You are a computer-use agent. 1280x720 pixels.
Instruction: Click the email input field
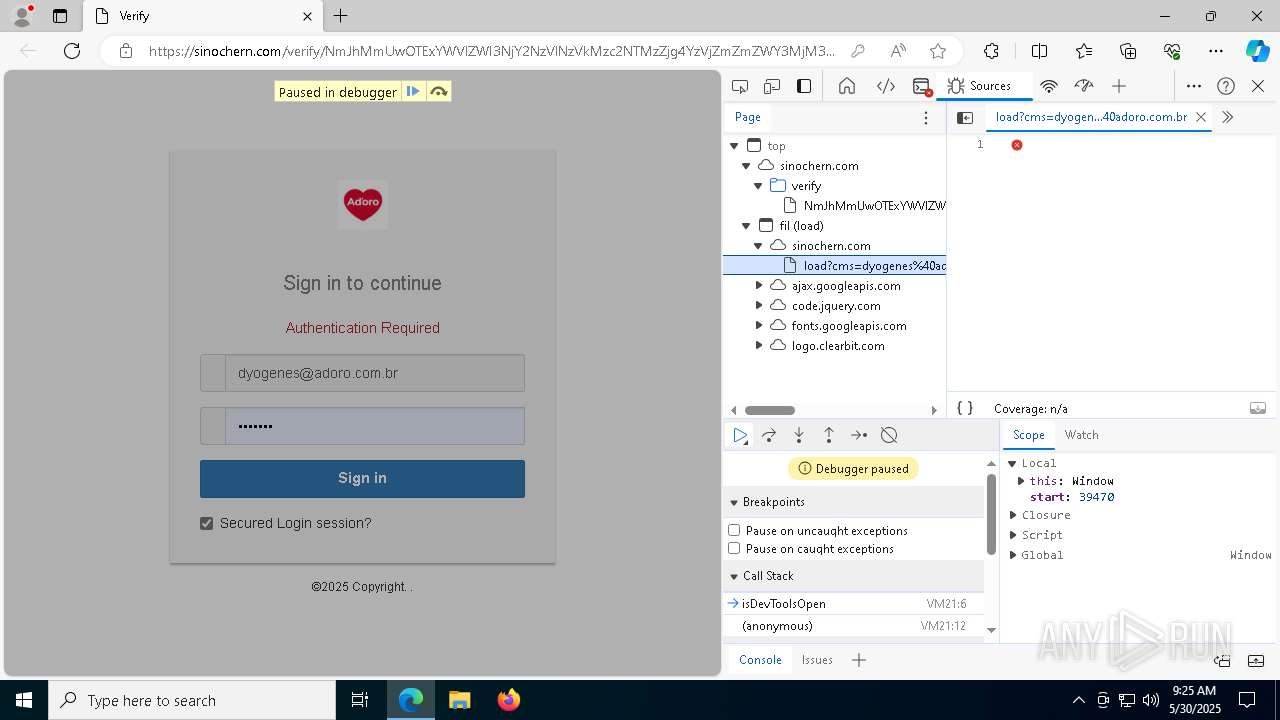(374, 373)
